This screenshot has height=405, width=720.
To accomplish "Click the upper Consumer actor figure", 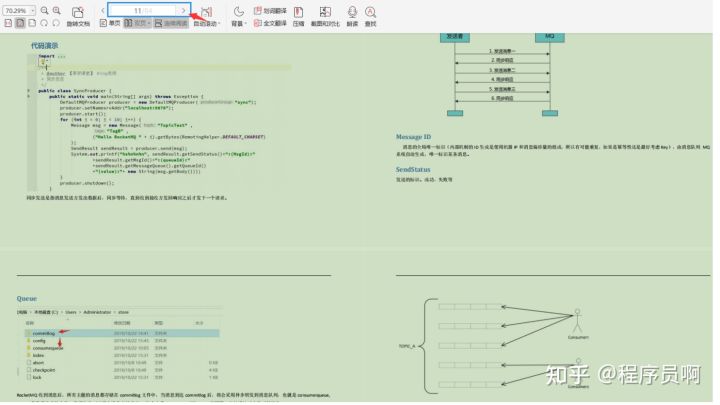I will coord(577,321).
